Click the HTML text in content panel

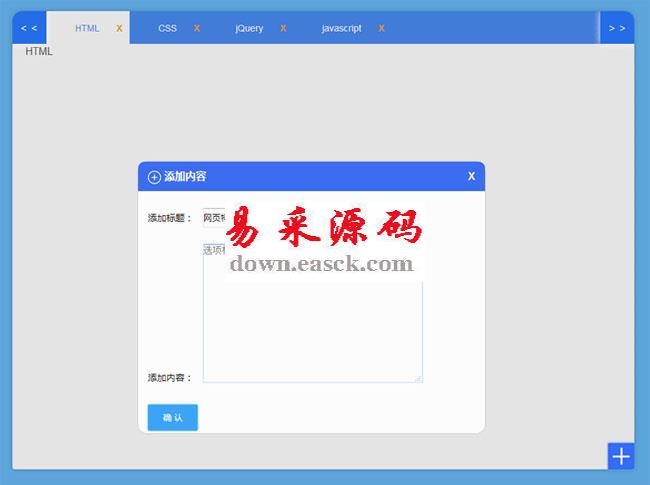point(39,51)
